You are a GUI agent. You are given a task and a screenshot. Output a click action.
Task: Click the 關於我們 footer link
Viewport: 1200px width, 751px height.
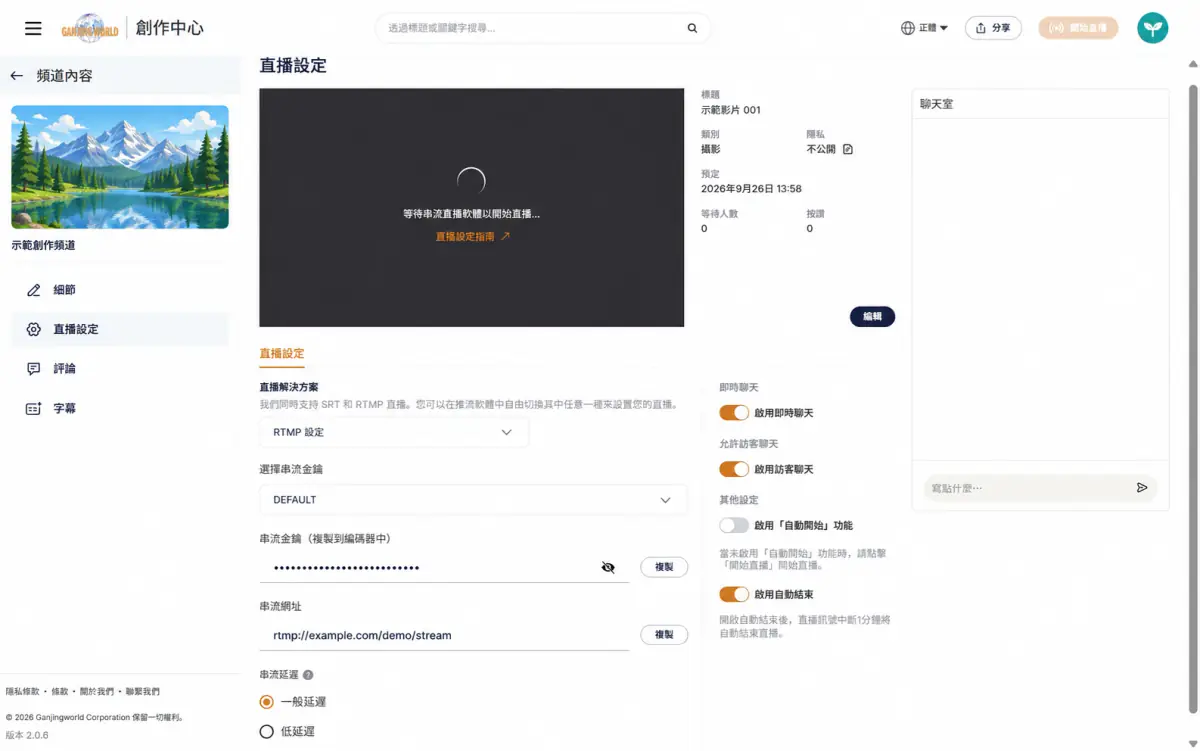pos(96,692)
